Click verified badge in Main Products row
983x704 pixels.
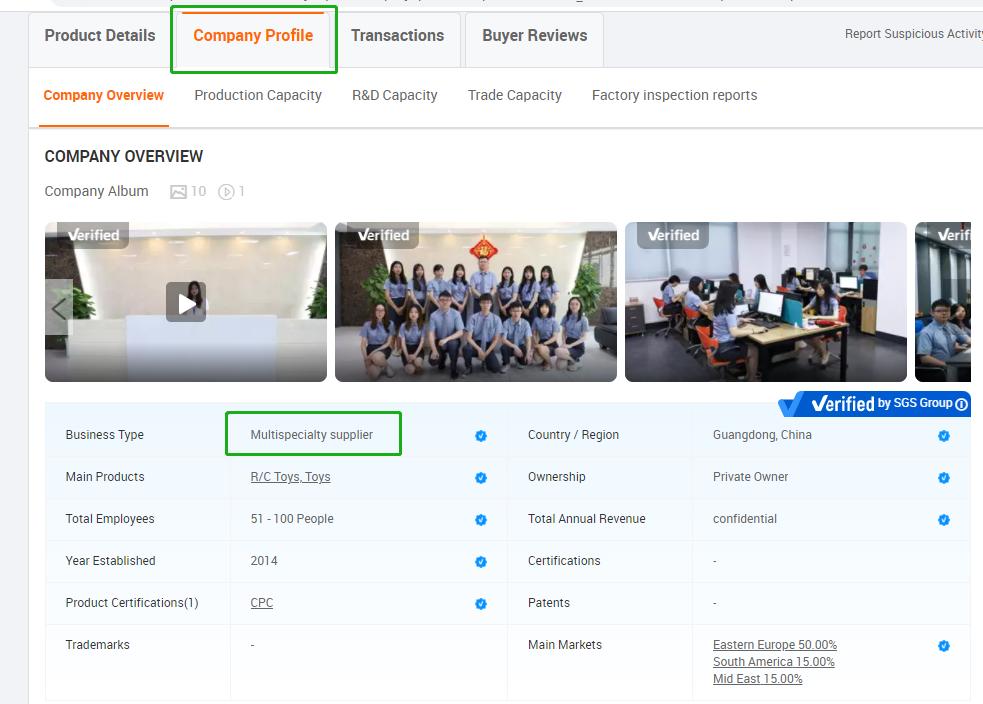[x=481, y=478]
